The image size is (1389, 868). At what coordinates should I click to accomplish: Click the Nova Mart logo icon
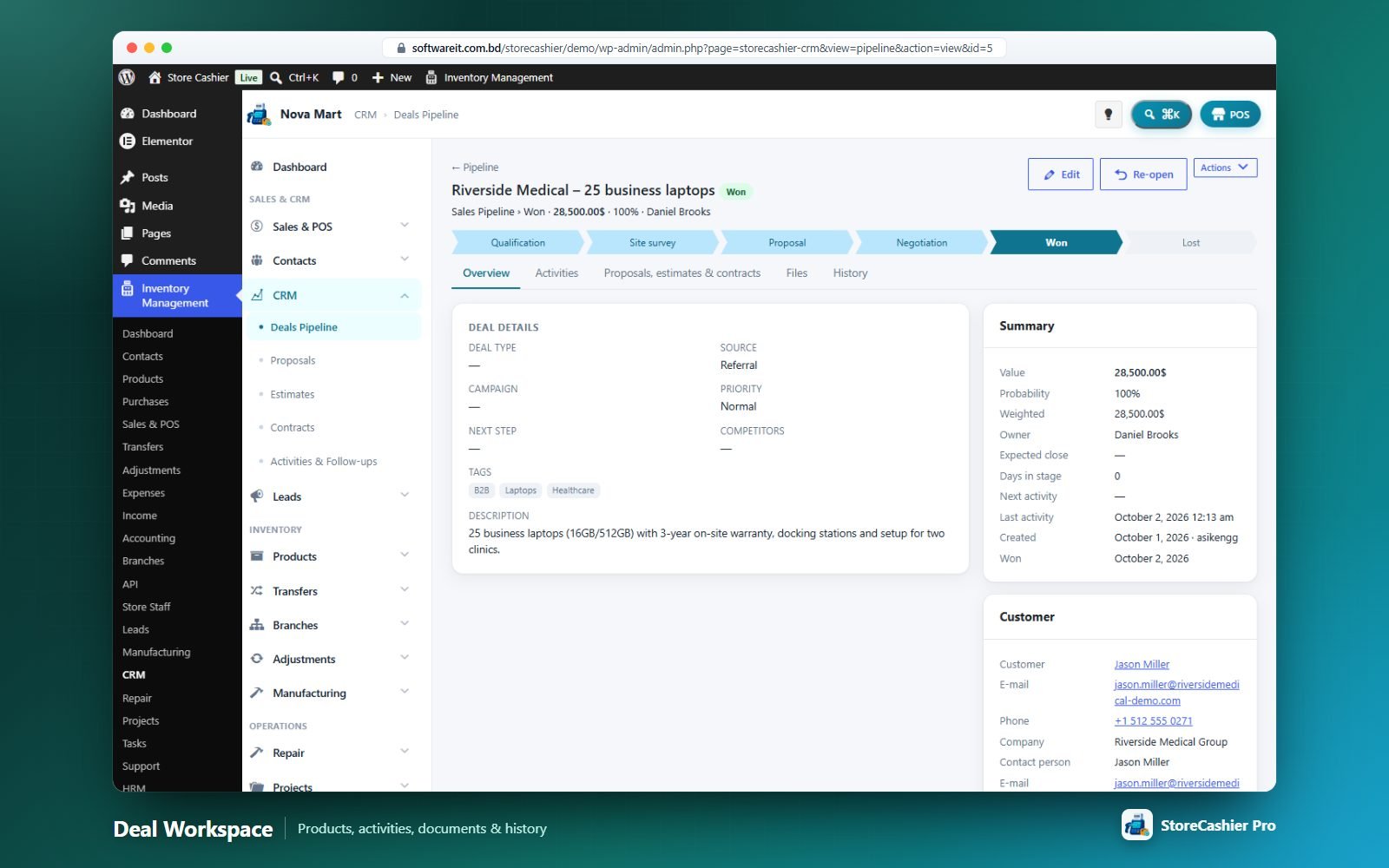click(x=259, y=114)
